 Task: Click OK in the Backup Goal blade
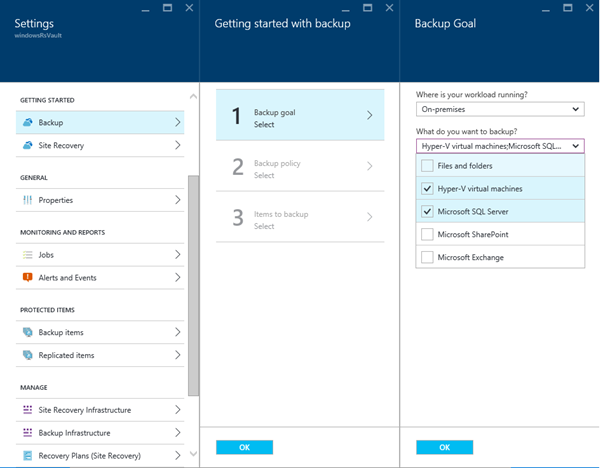[x=445, y=447]
